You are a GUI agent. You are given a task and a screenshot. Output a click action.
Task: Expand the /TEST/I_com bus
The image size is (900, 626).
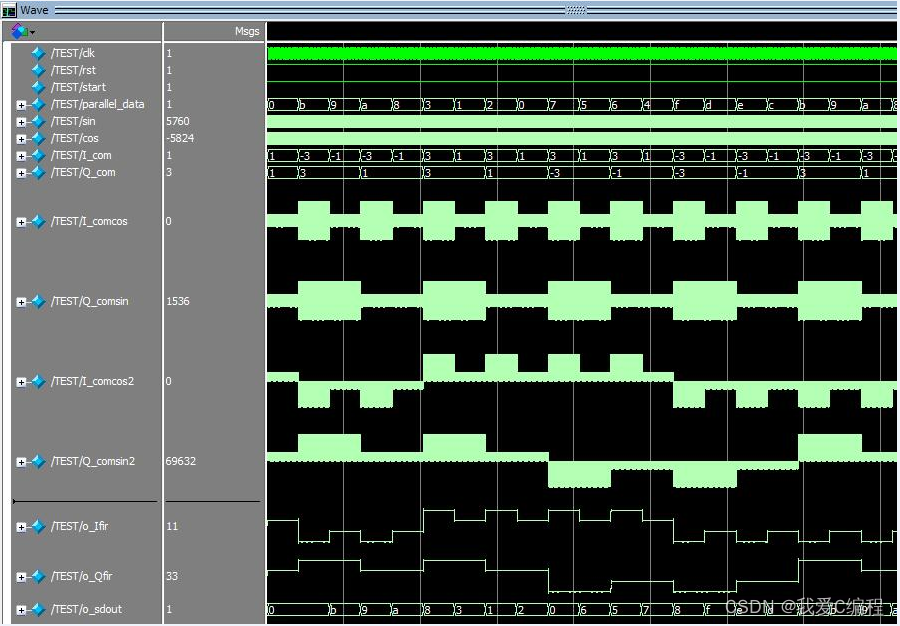pos(21,156)
